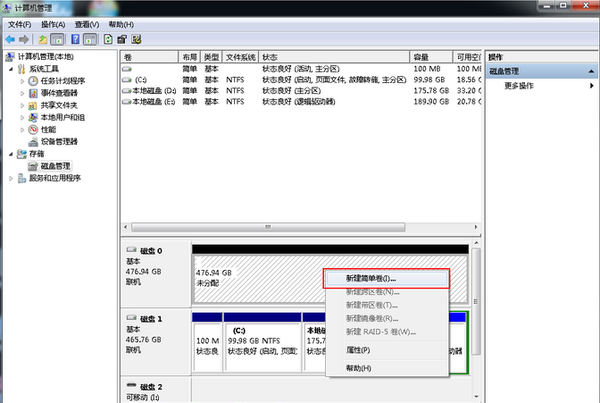Expand the 共享文件夹 tree node

22,105
